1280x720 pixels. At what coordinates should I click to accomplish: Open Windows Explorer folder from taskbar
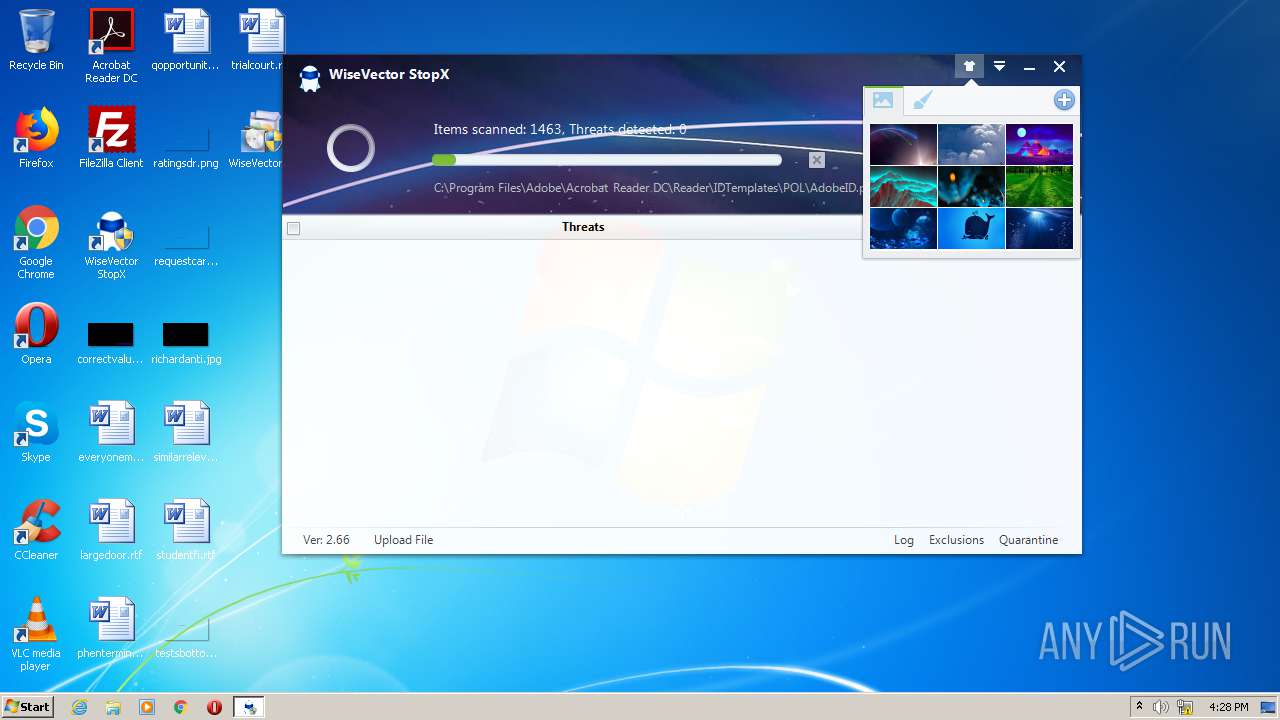click(x=113, y=707)
